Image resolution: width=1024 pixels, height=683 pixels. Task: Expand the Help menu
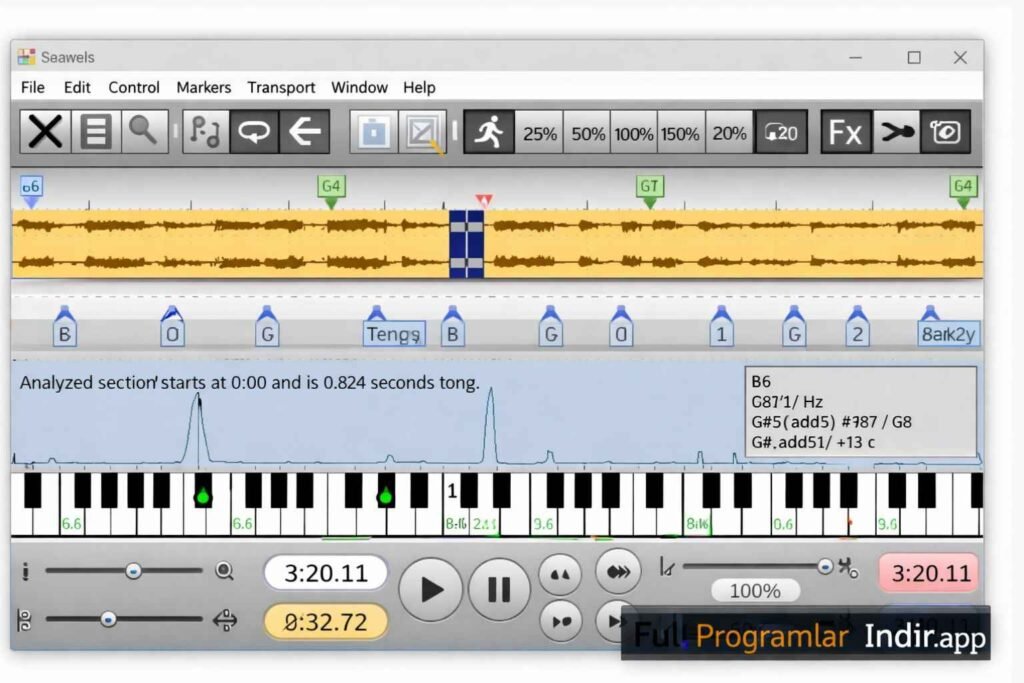click(x=419, y=87)
